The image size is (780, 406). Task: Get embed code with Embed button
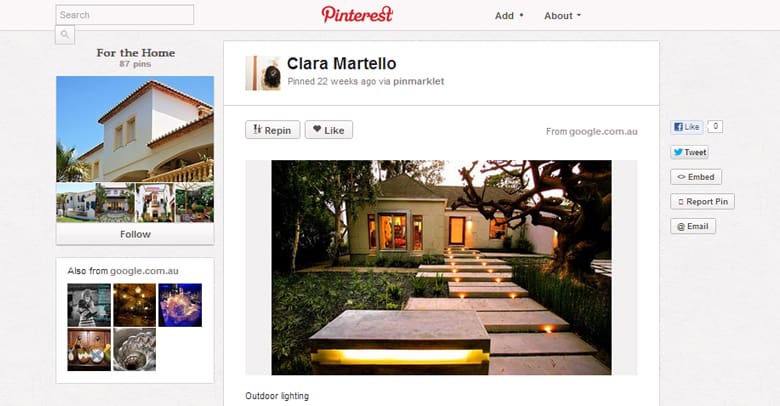pos(696,177)
